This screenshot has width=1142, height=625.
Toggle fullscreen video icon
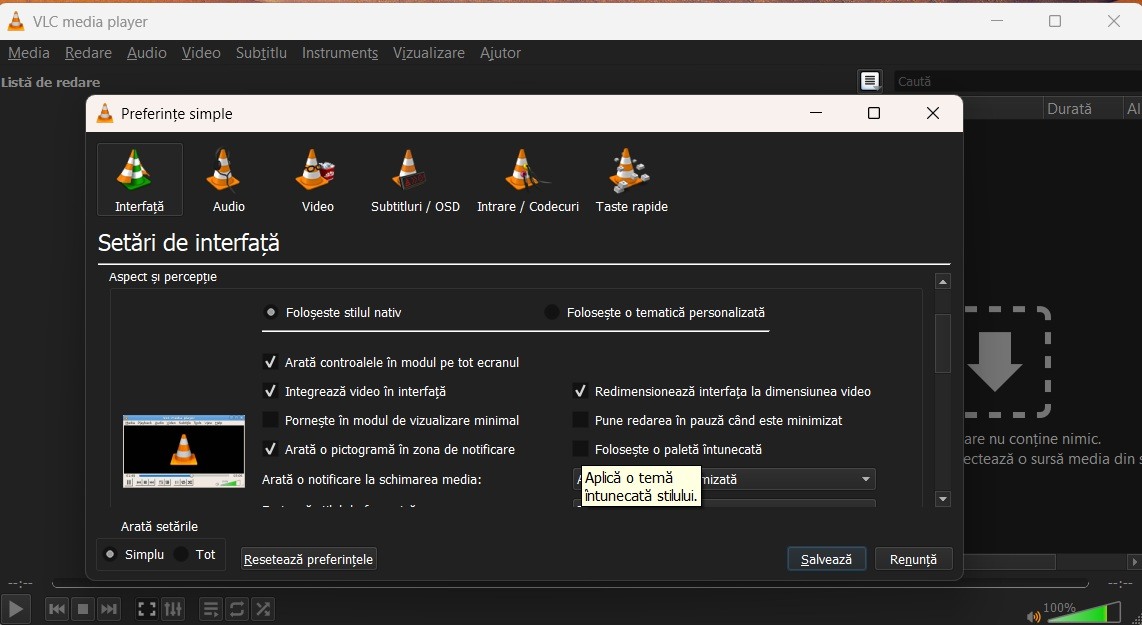point(146,609)
